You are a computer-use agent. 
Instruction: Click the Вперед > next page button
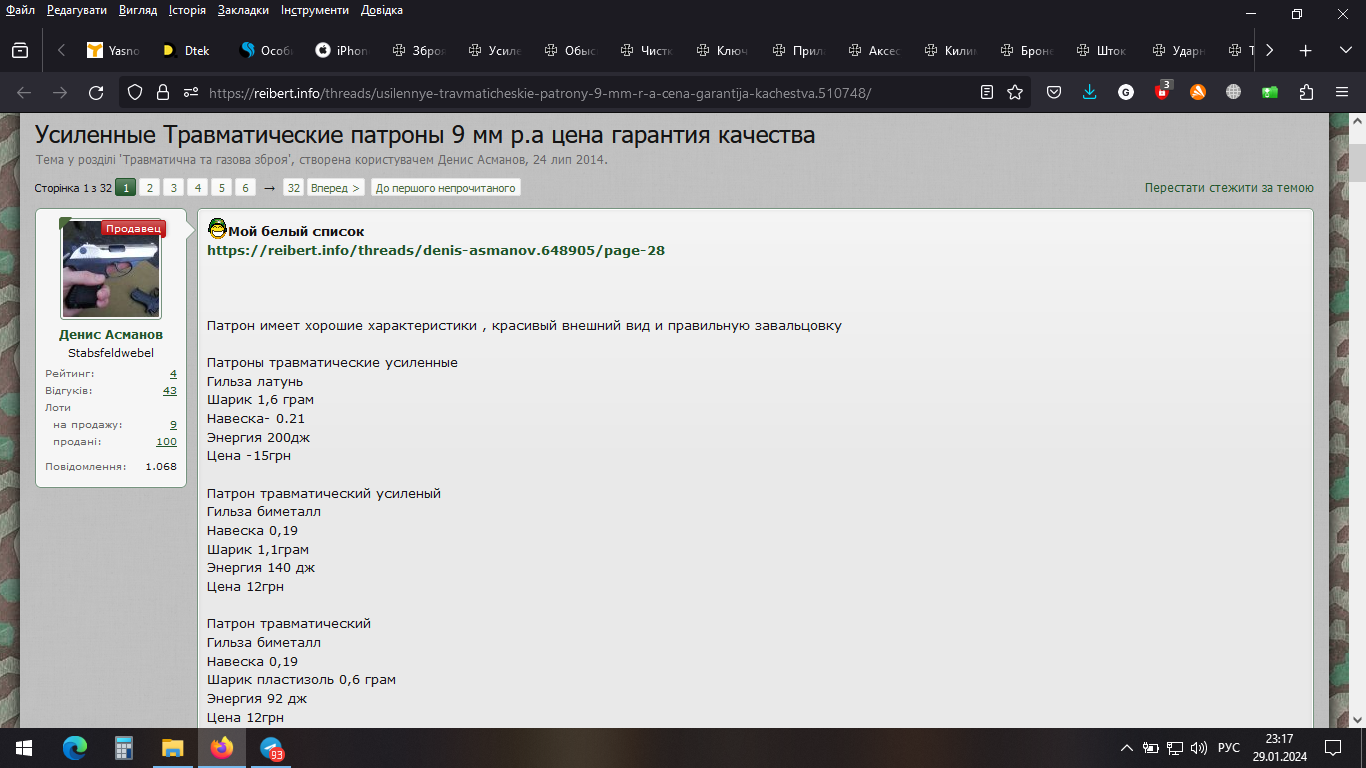click(335, 188)
